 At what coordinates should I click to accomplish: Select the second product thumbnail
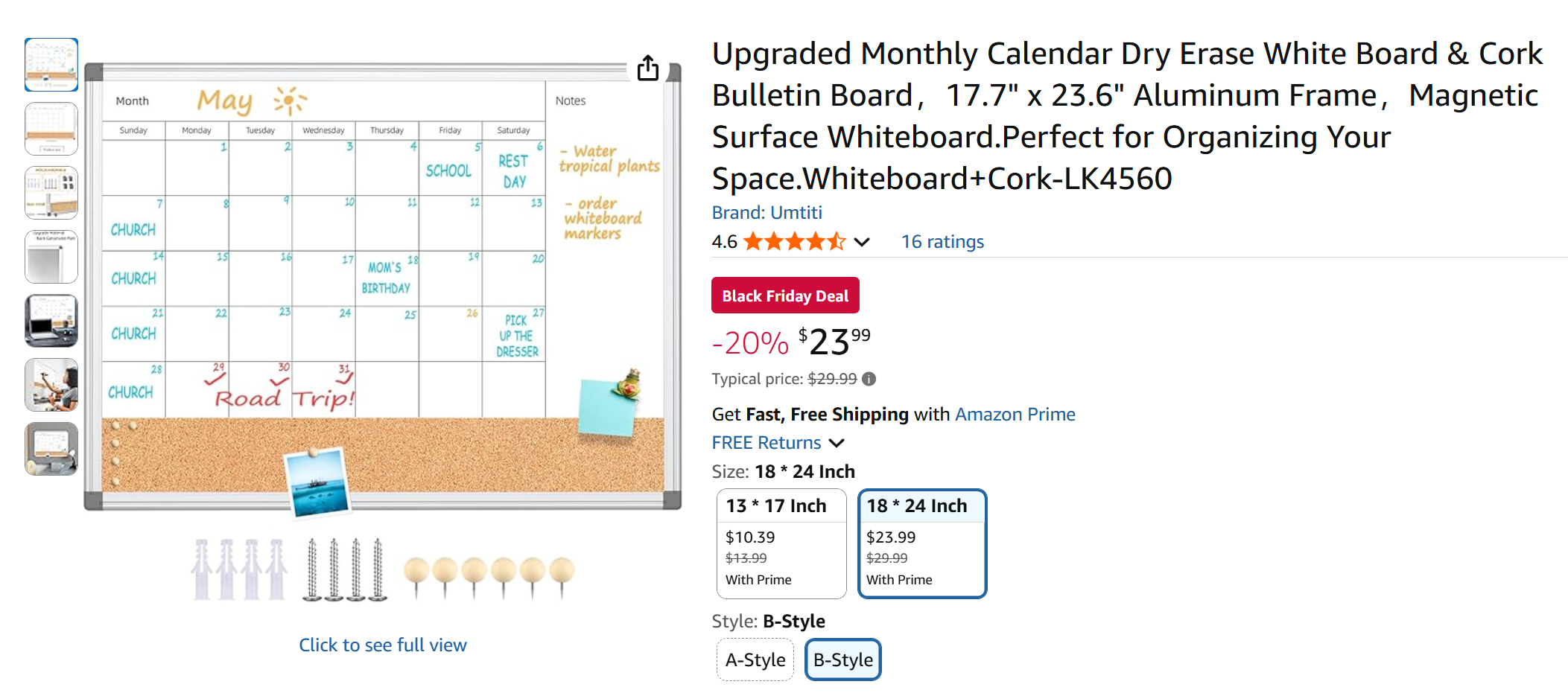coord(51,129)
